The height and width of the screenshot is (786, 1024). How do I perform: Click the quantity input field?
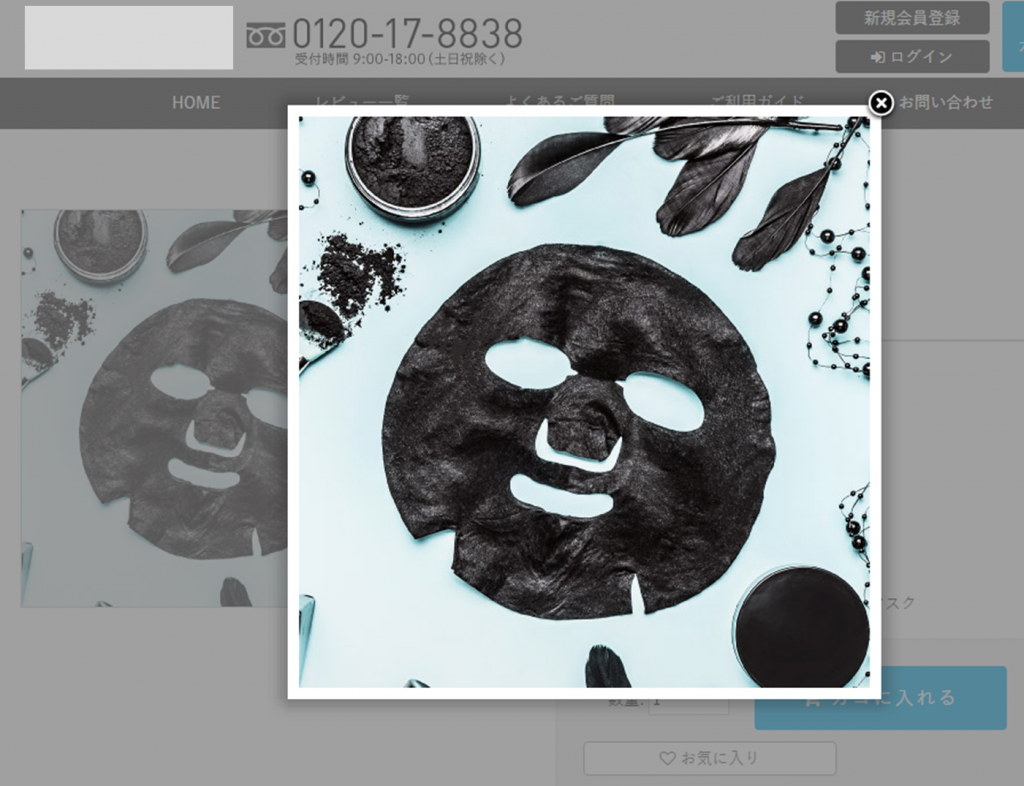688,701
